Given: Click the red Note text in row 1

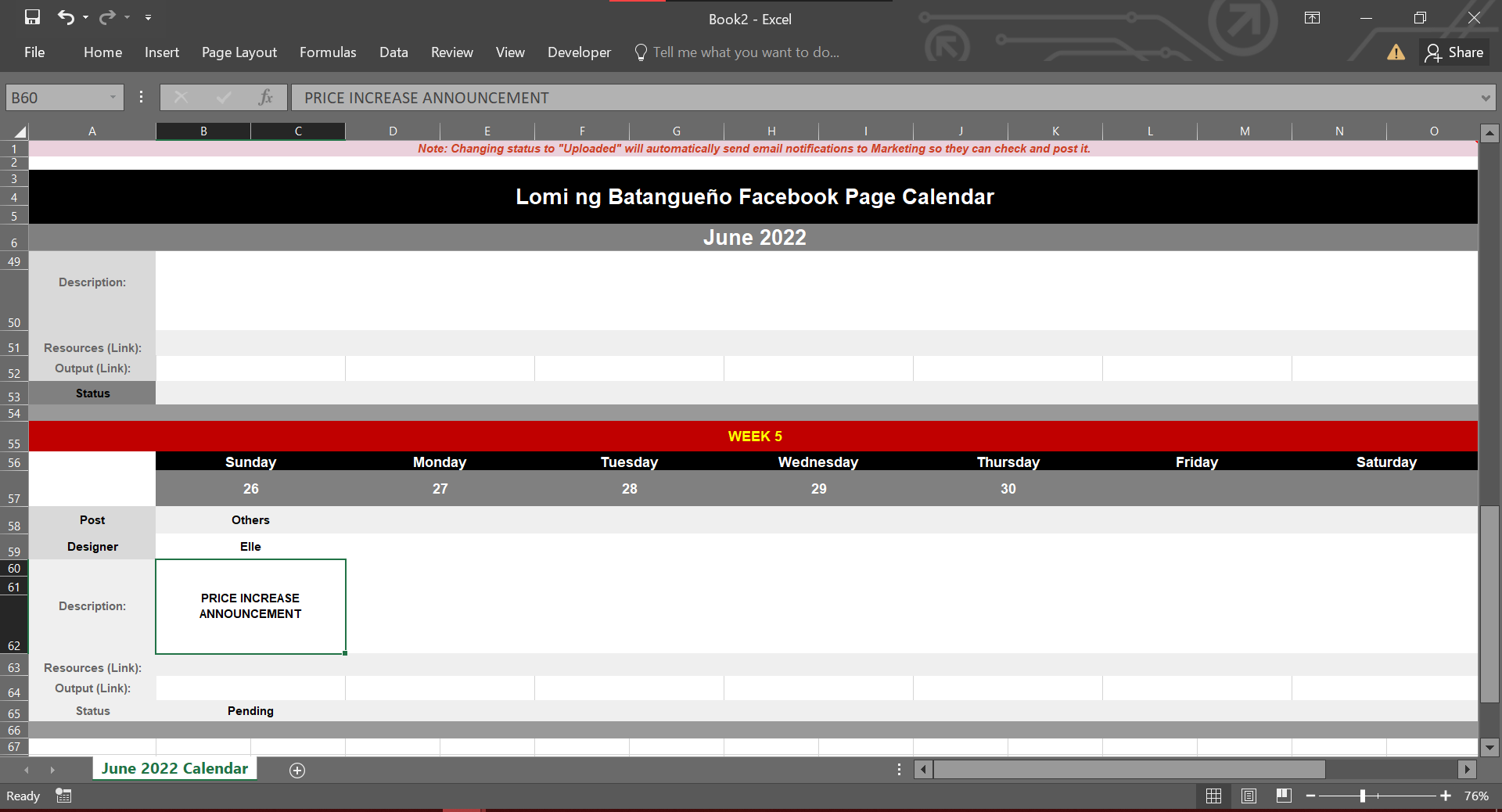Looking at the screenshot, I should pyautogui.click(x=754, y=149).
